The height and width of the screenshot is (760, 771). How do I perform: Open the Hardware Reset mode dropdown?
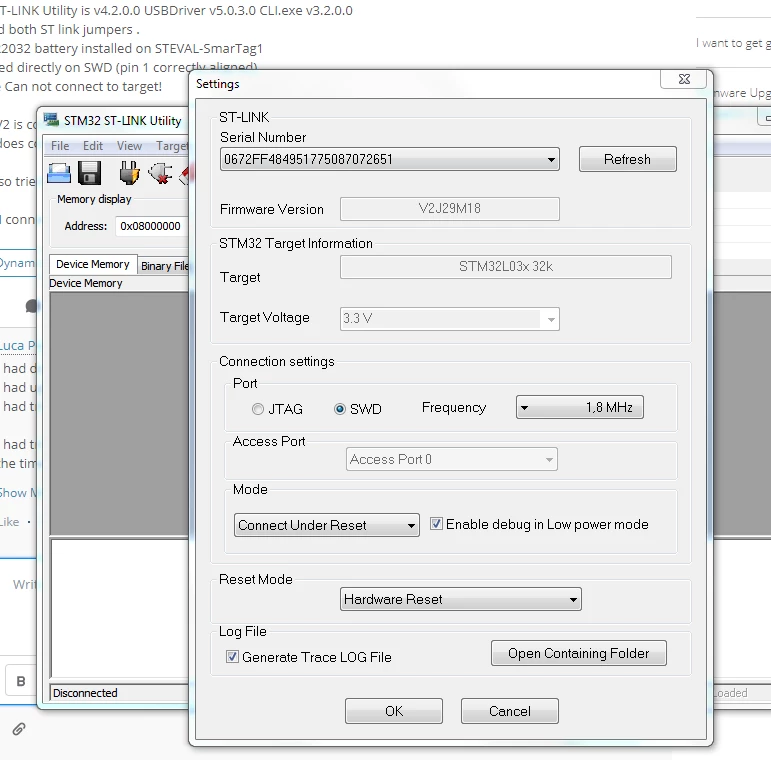pos(460,599)
